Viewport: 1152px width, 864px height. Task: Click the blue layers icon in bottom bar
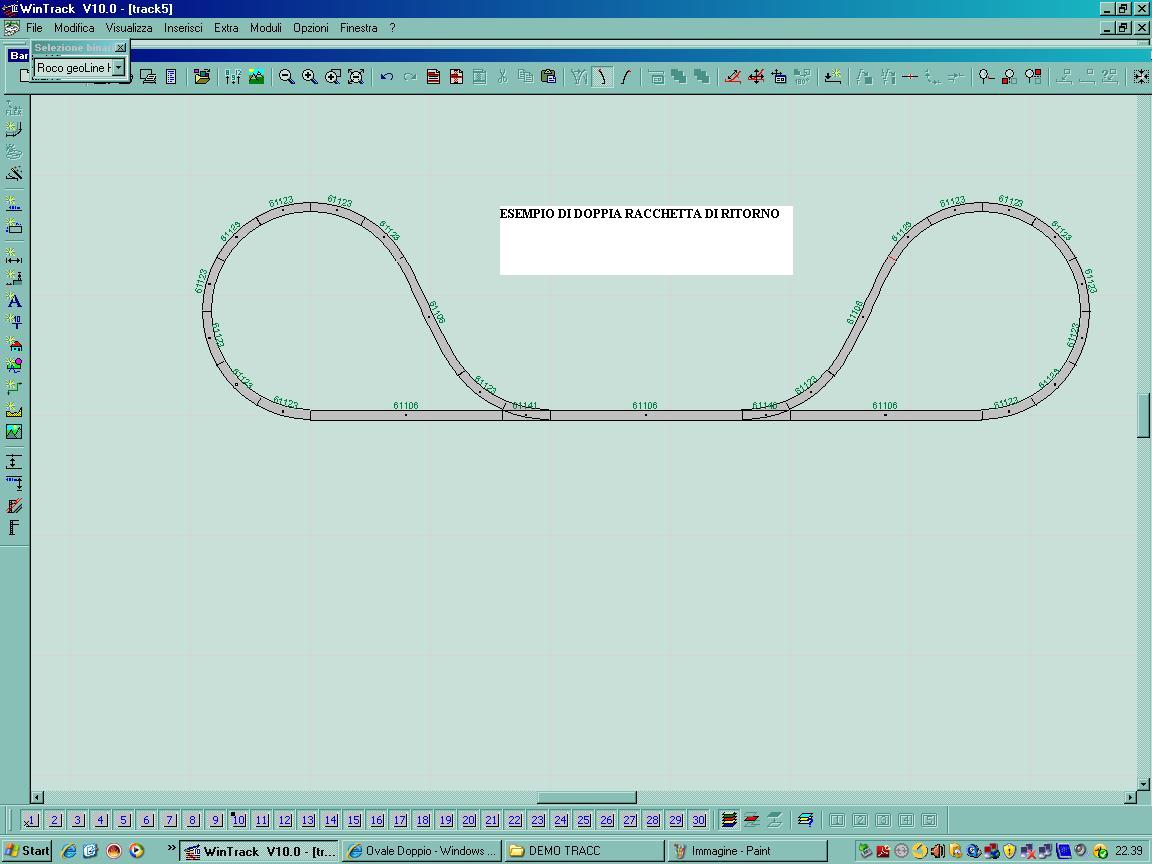[x=805, y=820]
